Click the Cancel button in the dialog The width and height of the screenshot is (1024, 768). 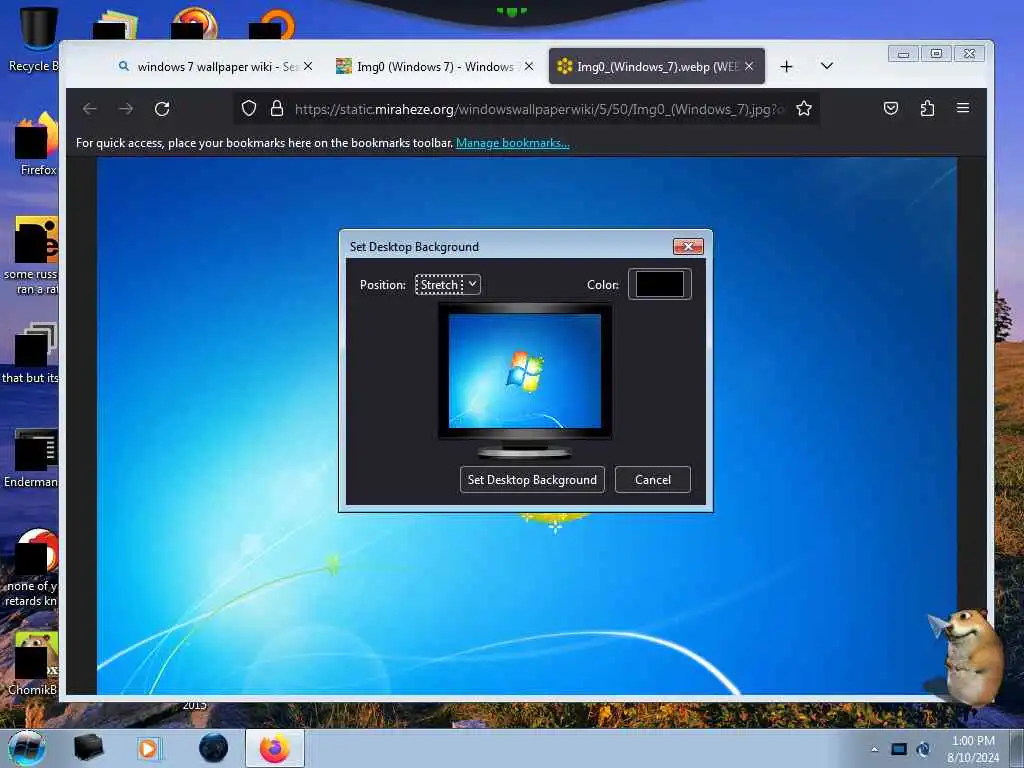pos(652,479)
